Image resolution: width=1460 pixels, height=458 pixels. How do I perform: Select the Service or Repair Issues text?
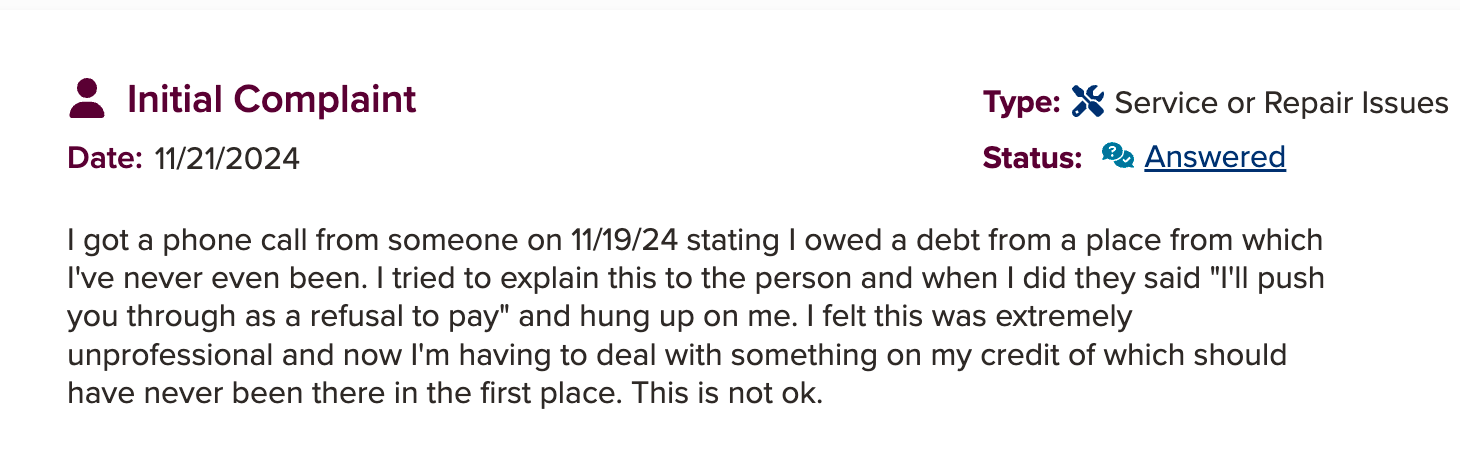(x=1281, y=102)
